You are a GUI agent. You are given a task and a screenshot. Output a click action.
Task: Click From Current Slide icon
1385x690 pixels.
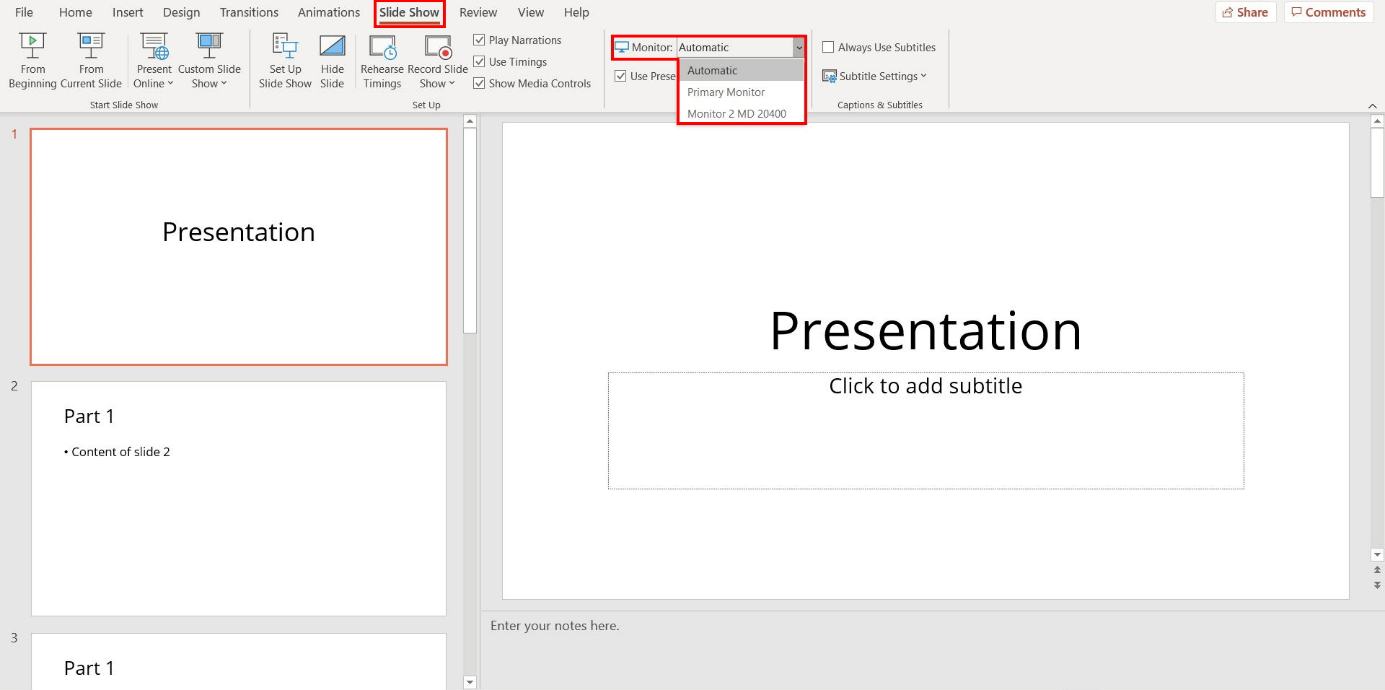point(91,47)
